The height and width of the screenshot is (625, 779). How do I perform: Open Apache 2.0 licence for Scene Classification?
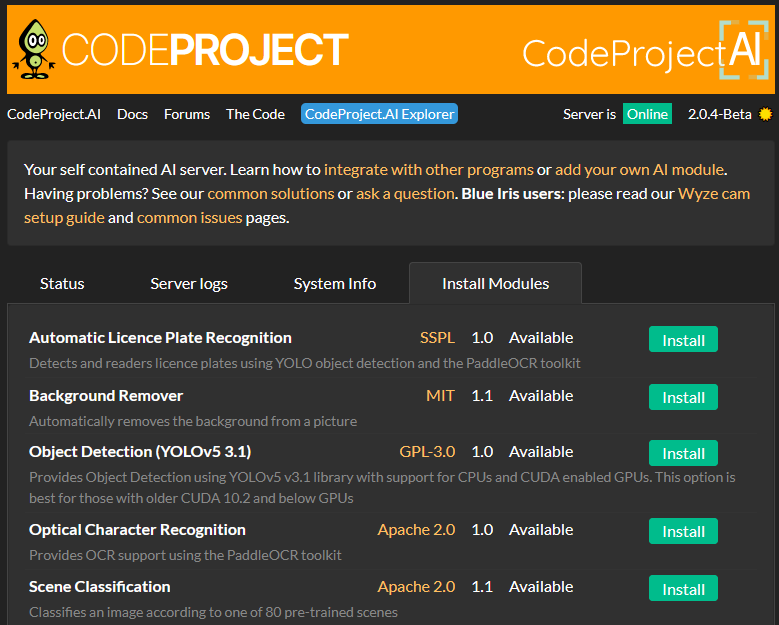pos(416,587)
